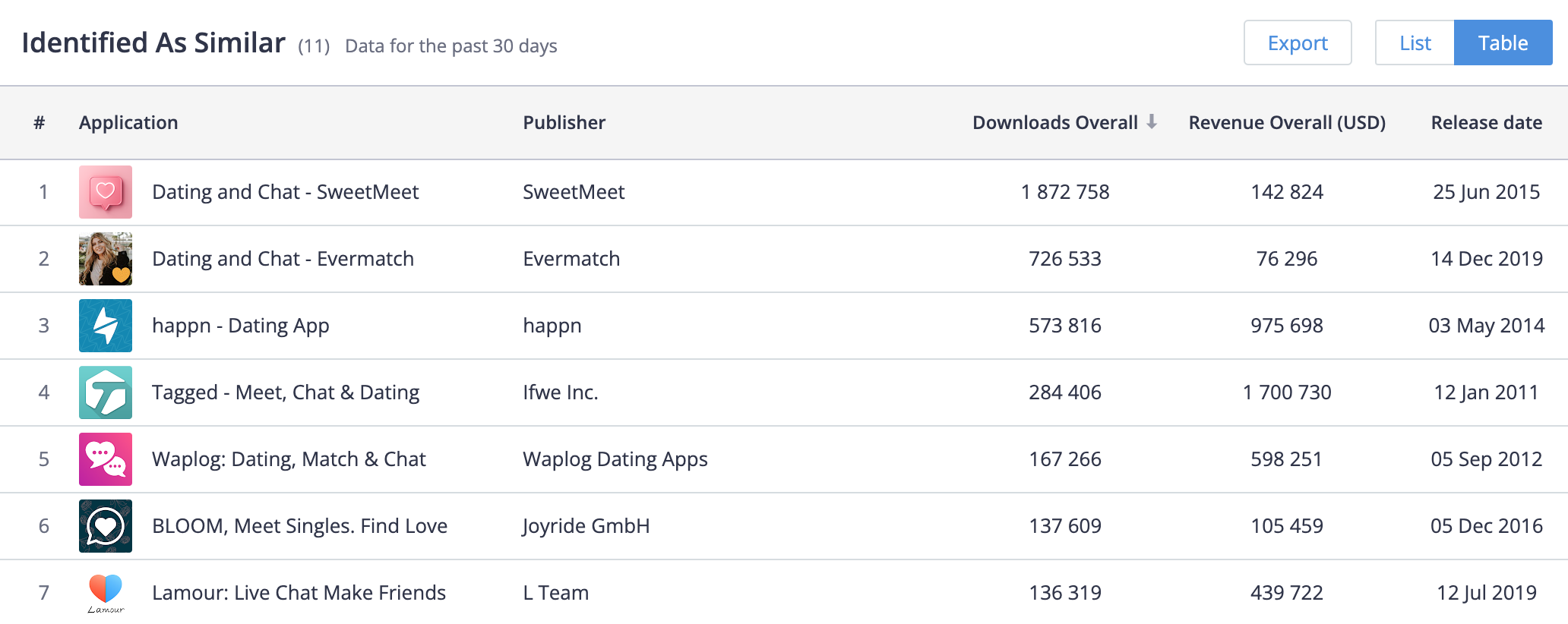1568x624 pixels.
Task: Click publisher happn
Action: coord(552,326)
